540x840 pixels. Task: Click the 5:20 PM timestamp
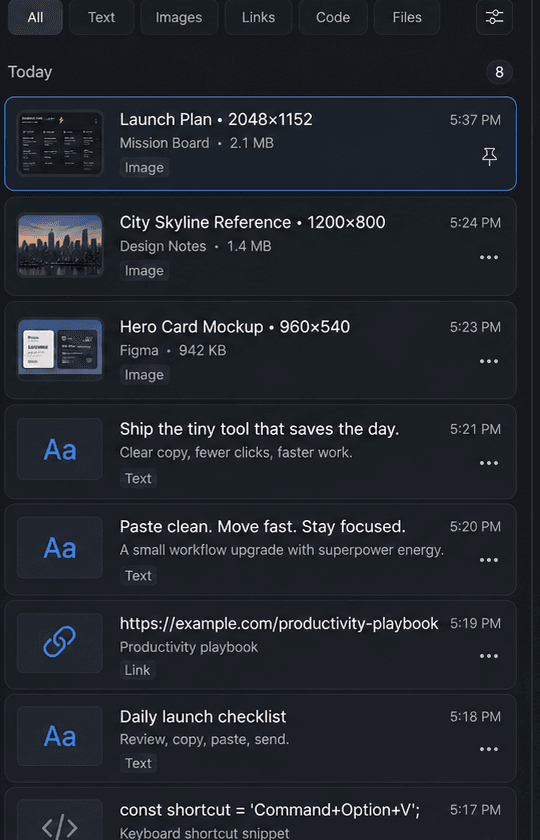[475, 527]
